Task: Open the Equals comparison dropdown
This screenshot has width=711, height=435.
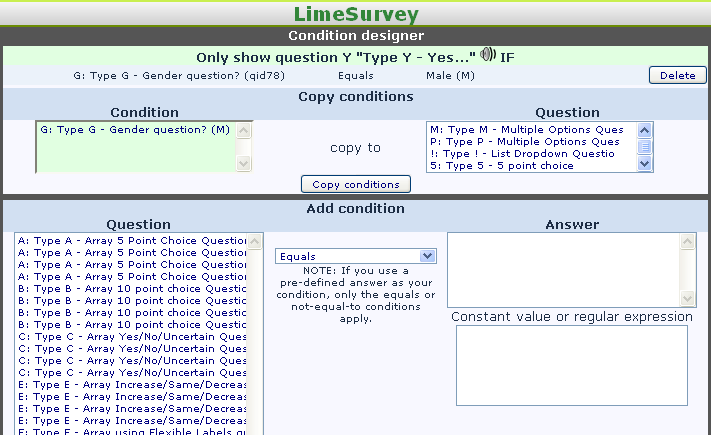Action: click(356, 256)
